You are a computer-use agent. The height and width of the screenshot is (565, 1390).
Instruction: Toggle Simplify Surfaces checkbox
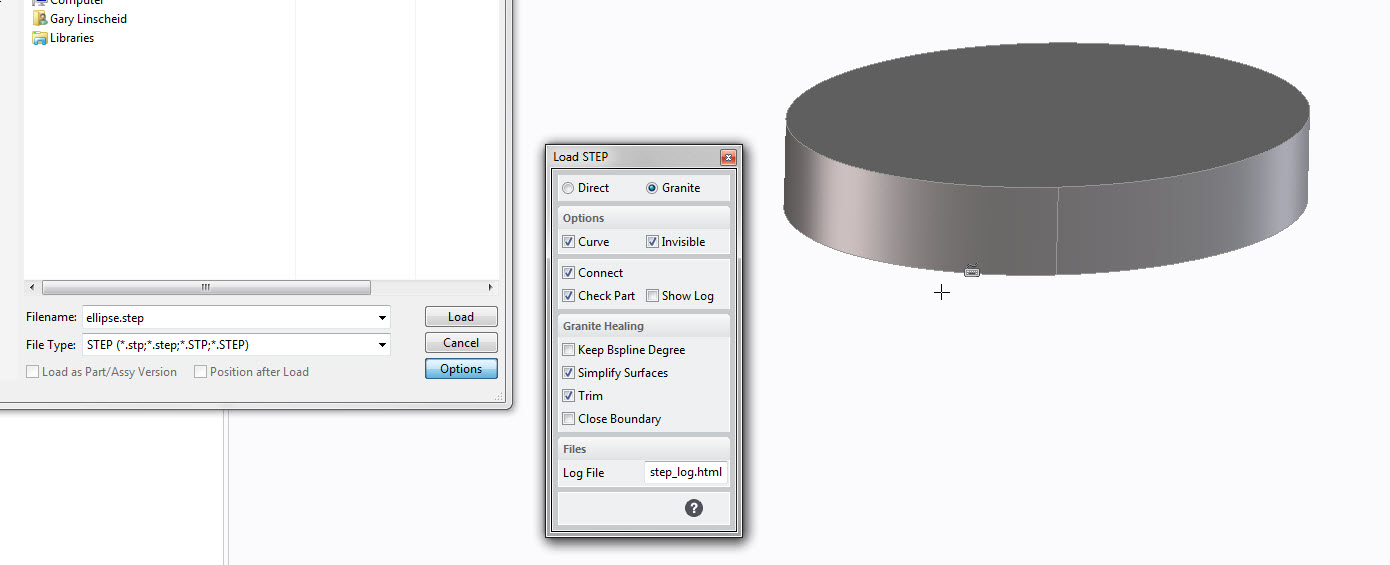click(569, 373)
